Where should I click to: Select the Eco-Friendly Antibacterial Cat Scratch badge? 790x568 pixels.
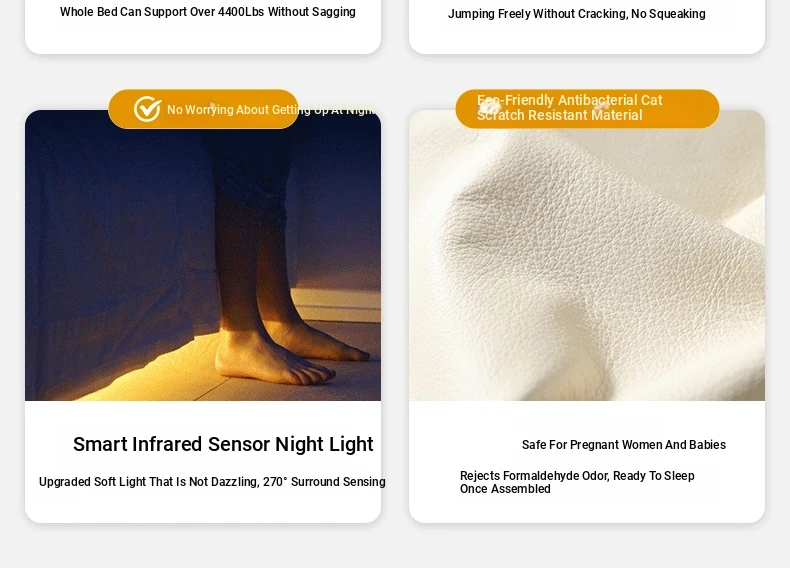click(x=587, y=109)
